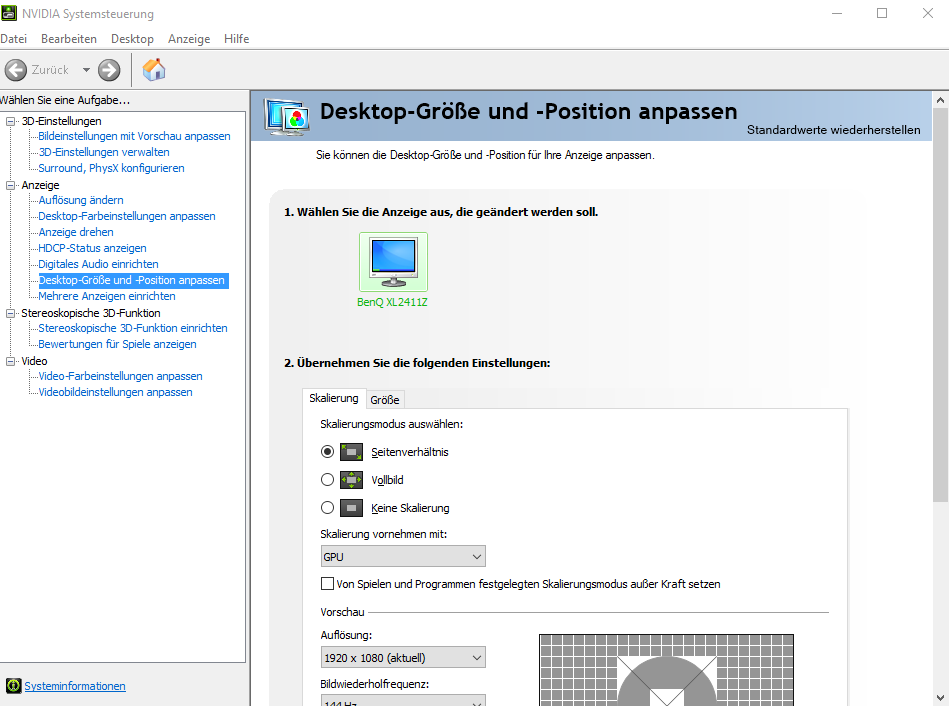Open the Bearbeiten menu
The image size is (949, 706).
[69, 39]
